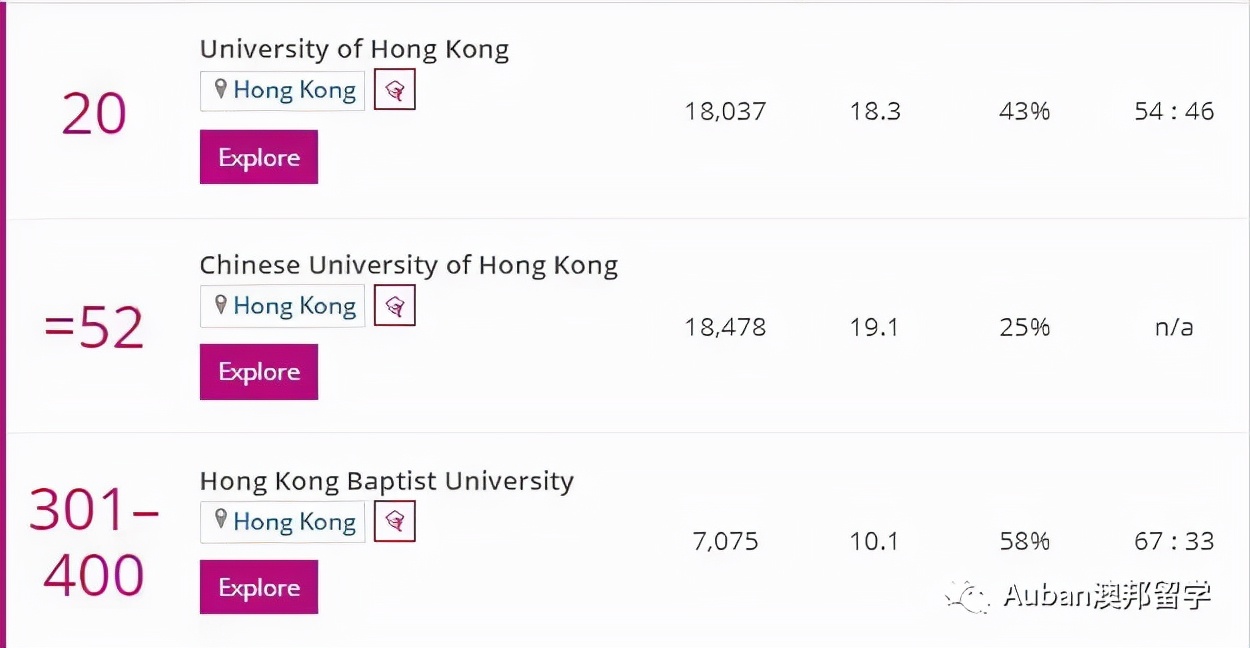
Task: Select the rank number 20
Action: (x=93, y=111)
